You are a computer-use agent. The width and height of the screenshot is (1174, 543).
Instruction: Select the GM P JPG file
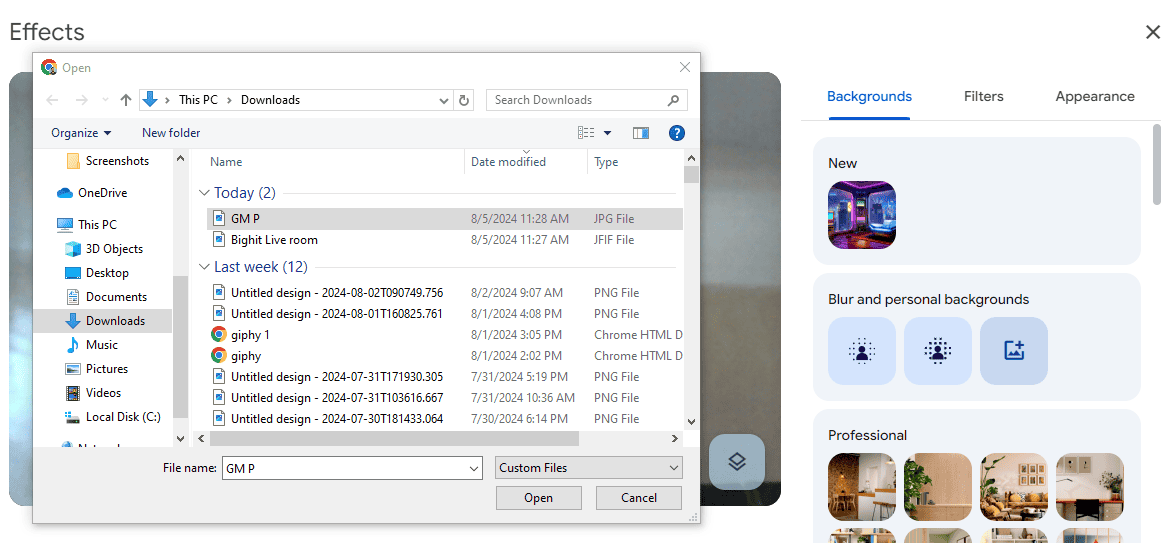coord(445,219)
